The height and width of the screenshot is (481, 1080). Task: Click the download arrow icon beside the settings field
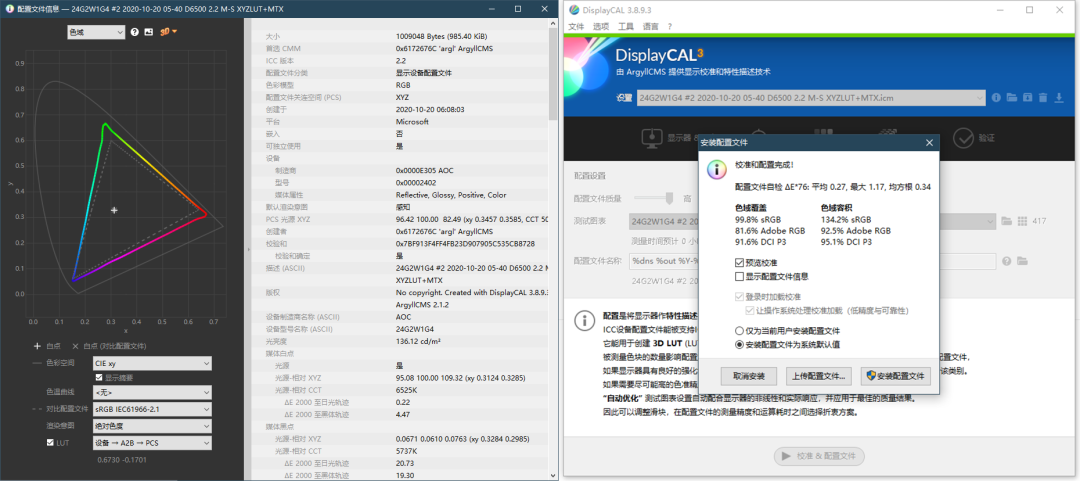click(1059, 98)
